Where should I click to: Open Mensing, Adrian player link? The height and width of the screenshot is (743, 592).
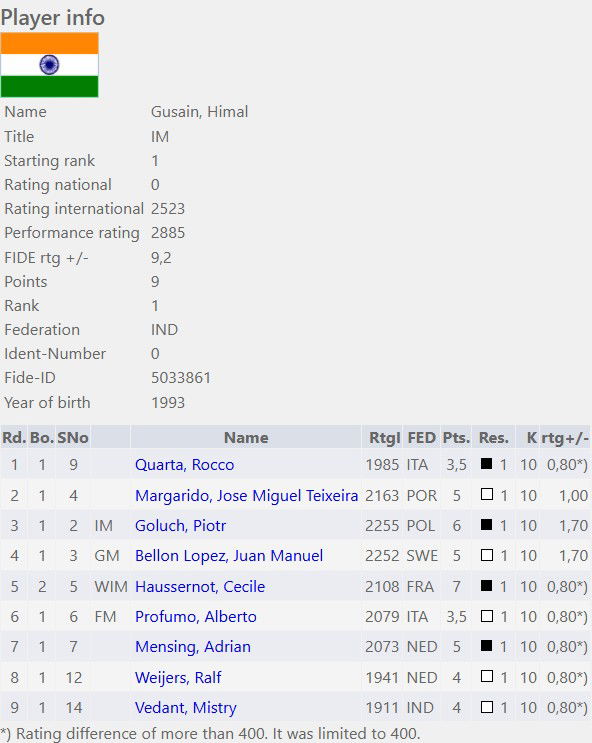click(193, 647)
